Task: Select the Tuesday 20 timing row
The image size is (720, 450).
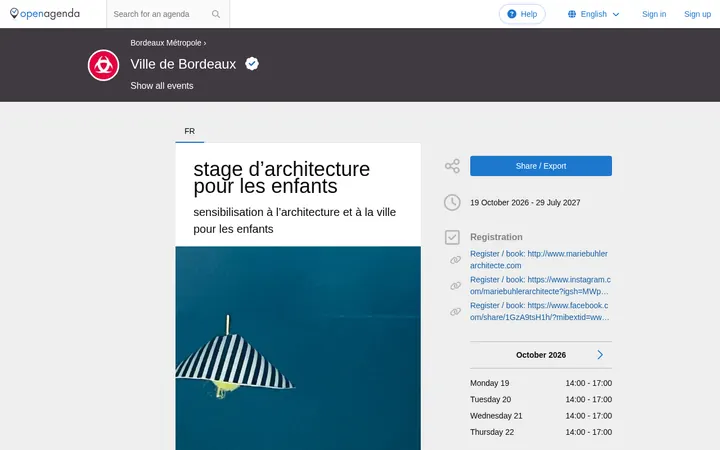Action: click(540, 399)
